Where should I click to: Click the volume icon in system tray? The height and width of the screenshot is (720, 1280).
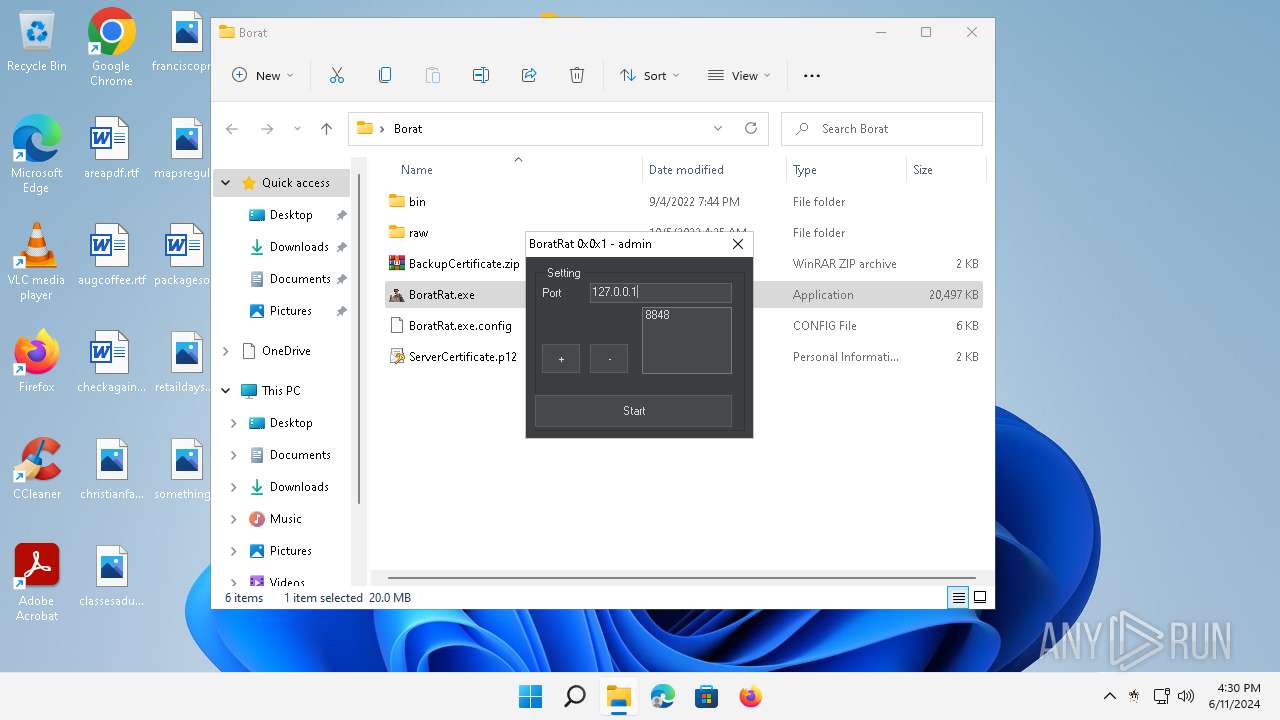click(x=1186, y=696)
